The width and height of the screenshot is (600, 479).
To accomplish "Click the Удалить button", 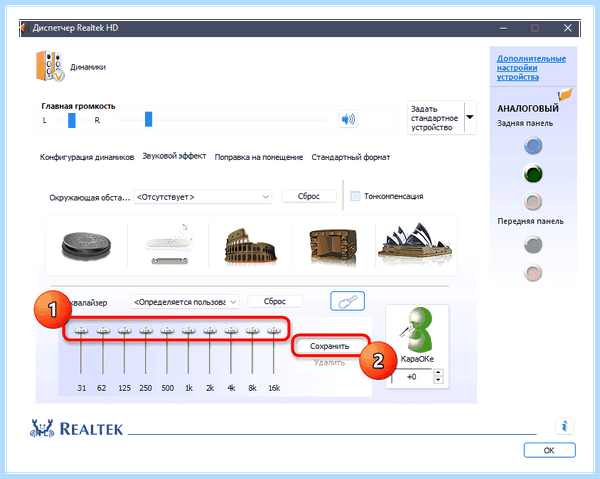I will [x=329, y=362].
